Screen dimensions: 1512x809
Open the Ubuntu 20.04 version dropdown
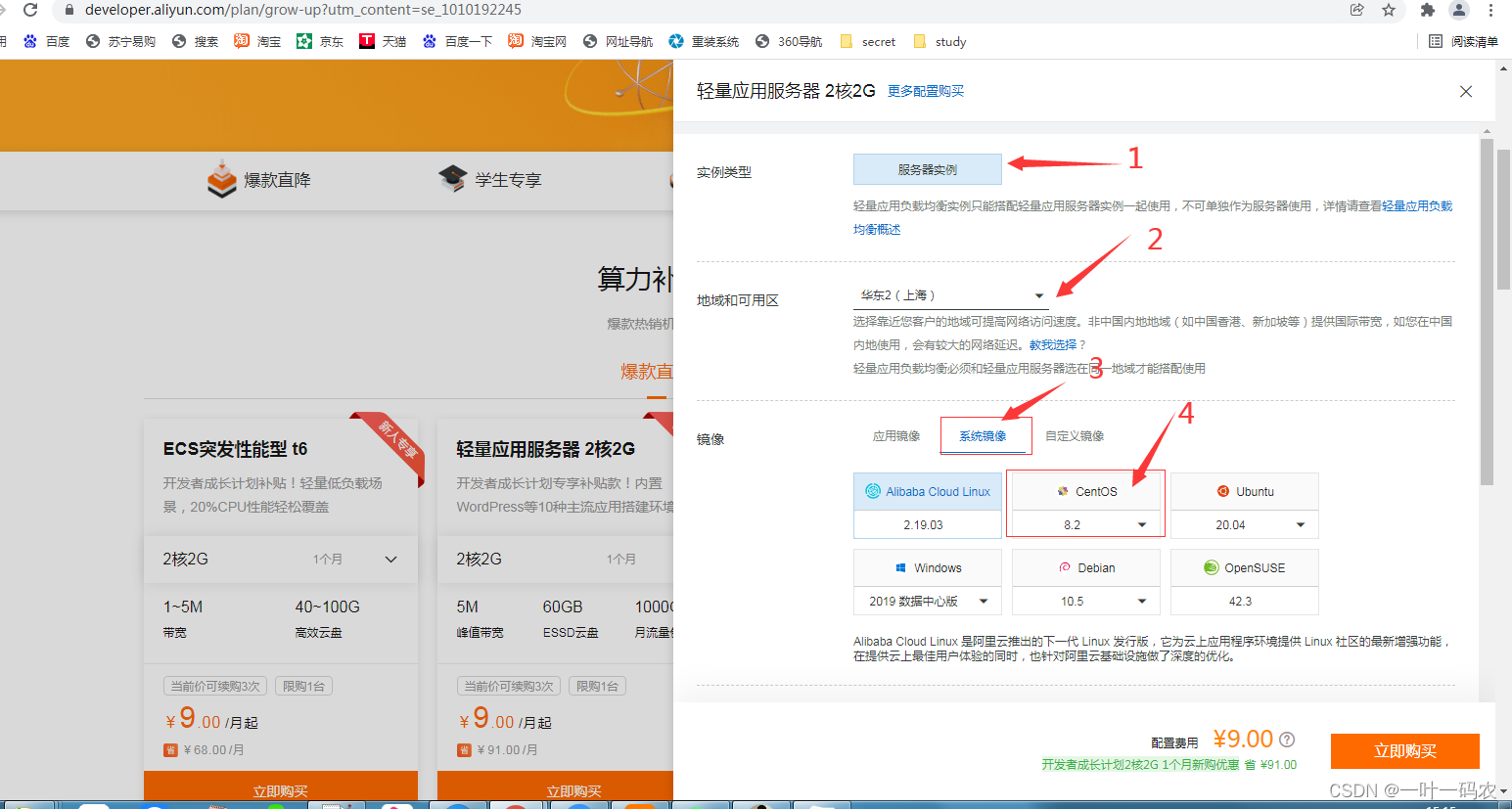point(1245,524)
